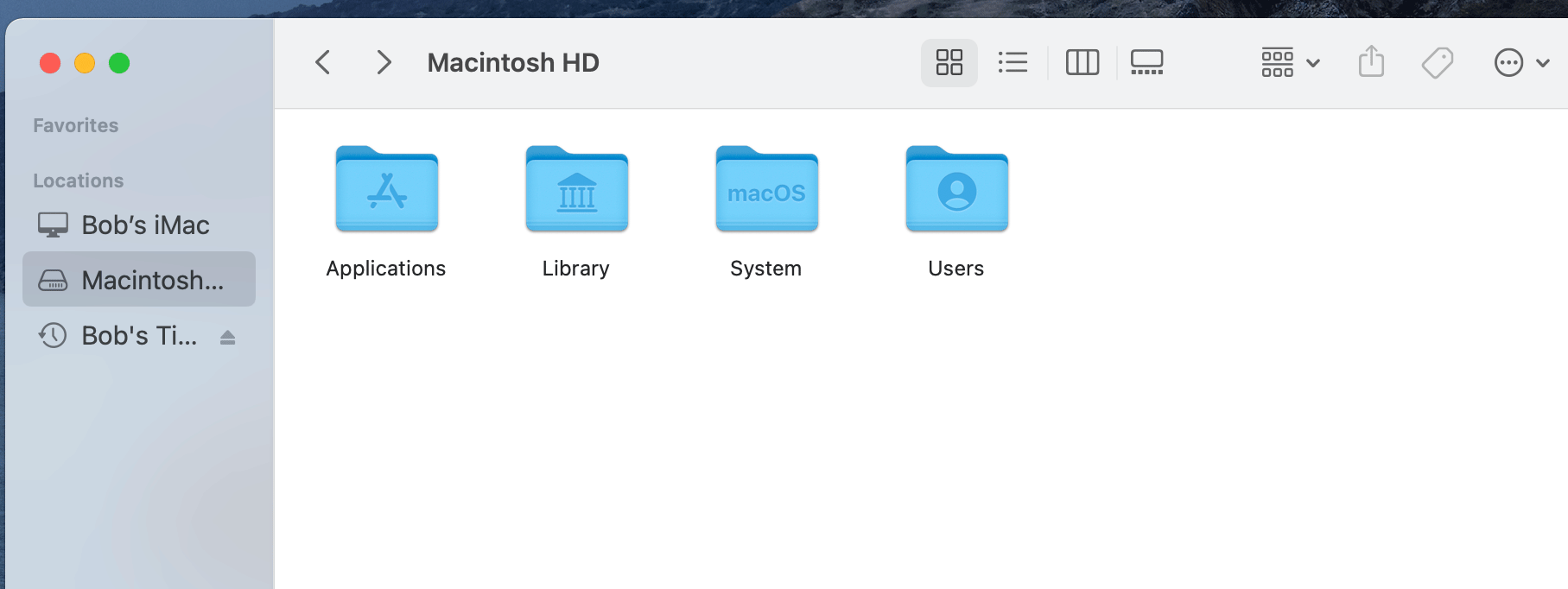
Task: Select the macOS System folder icon
Action: [x=766, y=189]
